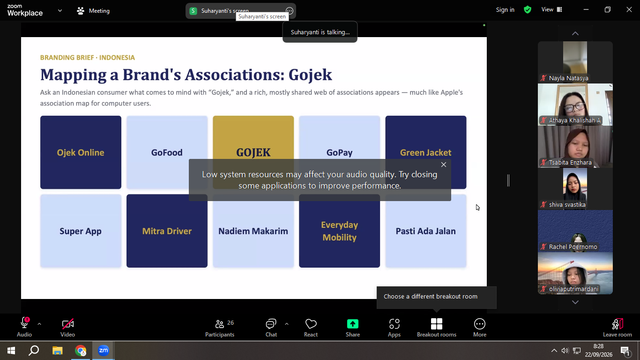The image size is (640, 360).
Task: Open system volume control
Action: (565, 351)
